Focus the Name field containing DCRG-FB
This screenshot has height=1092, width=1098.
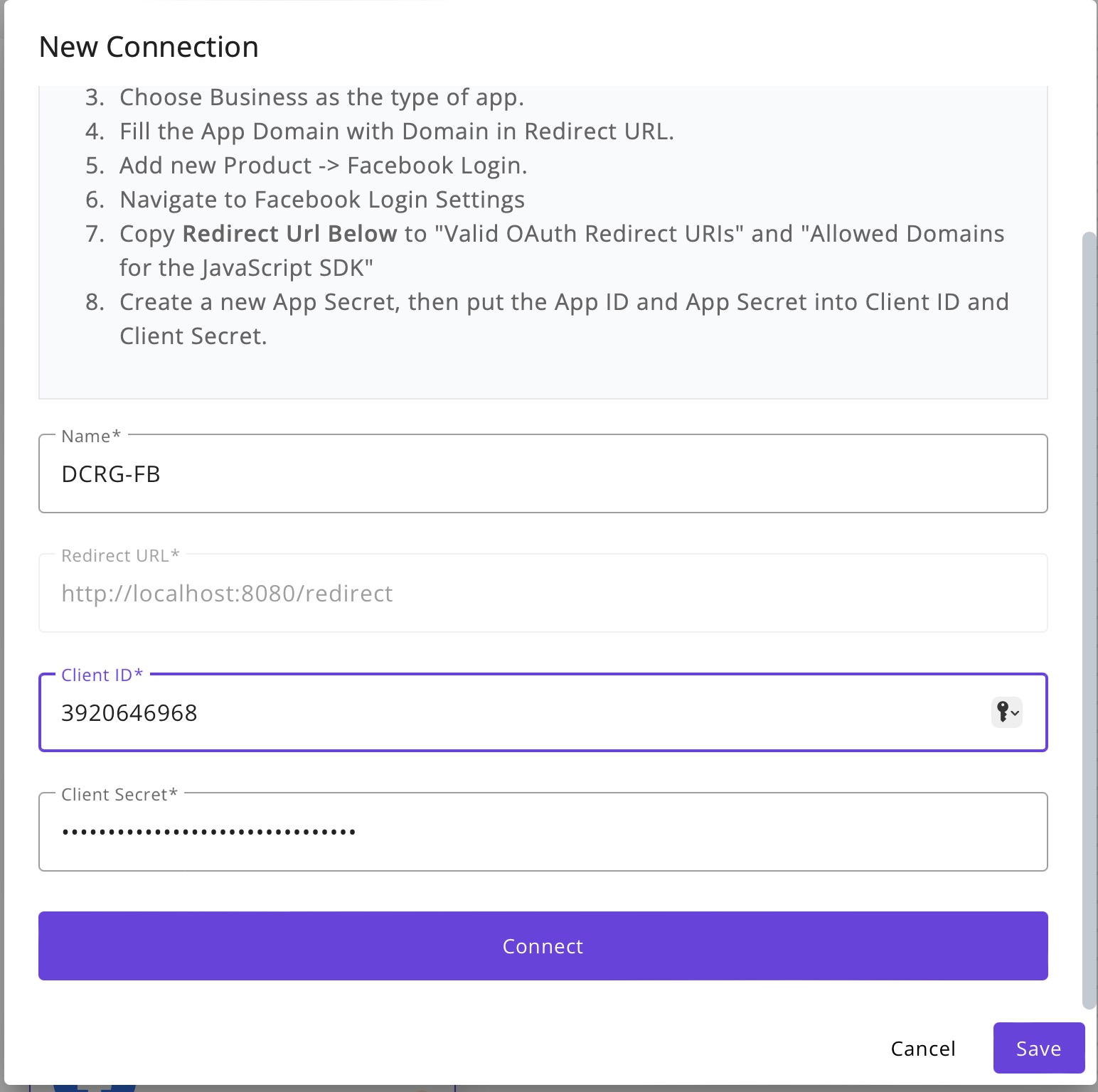543,473
